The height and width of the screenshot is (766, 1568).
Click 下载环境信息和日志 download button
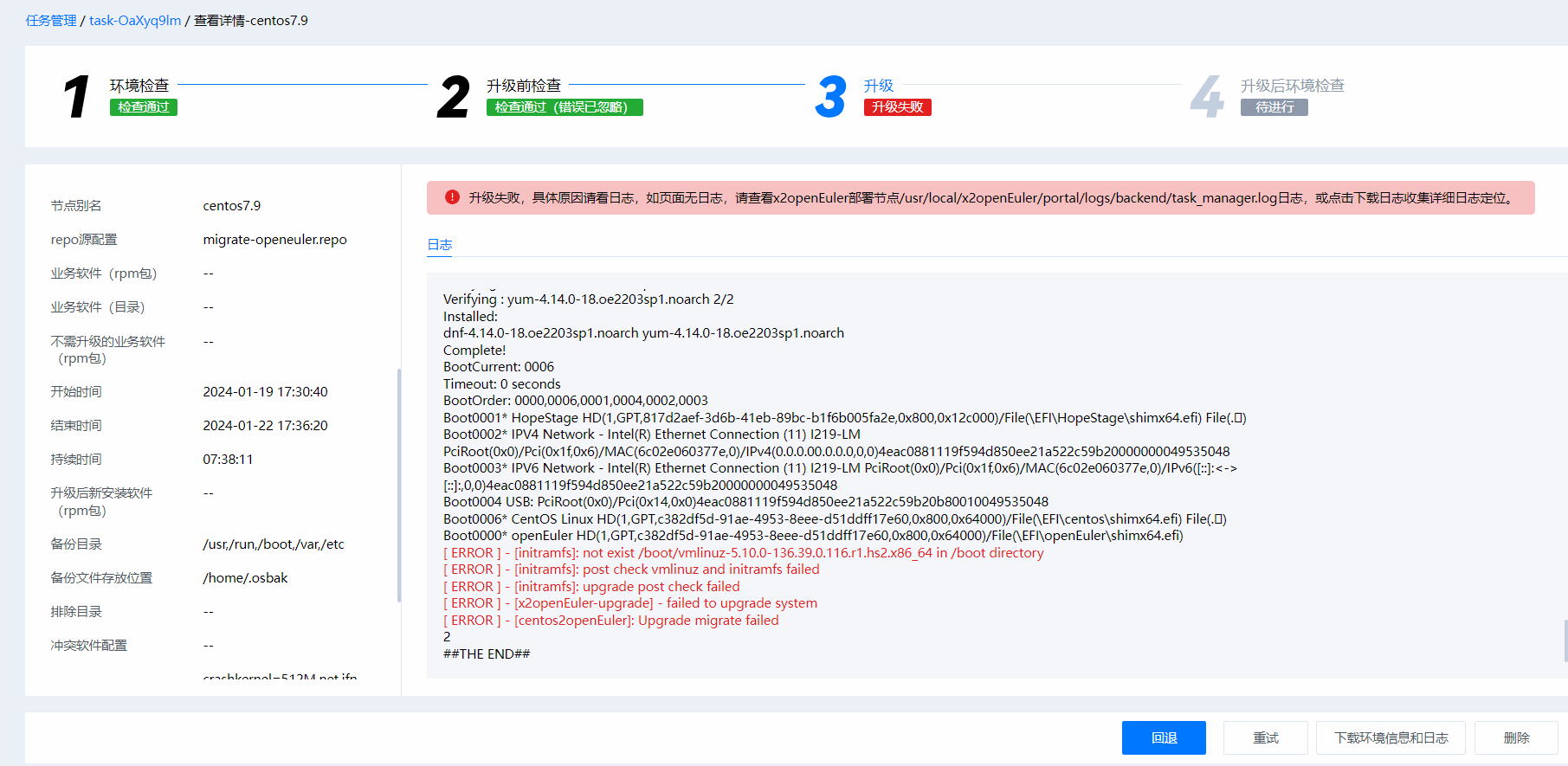[1391, 737]
